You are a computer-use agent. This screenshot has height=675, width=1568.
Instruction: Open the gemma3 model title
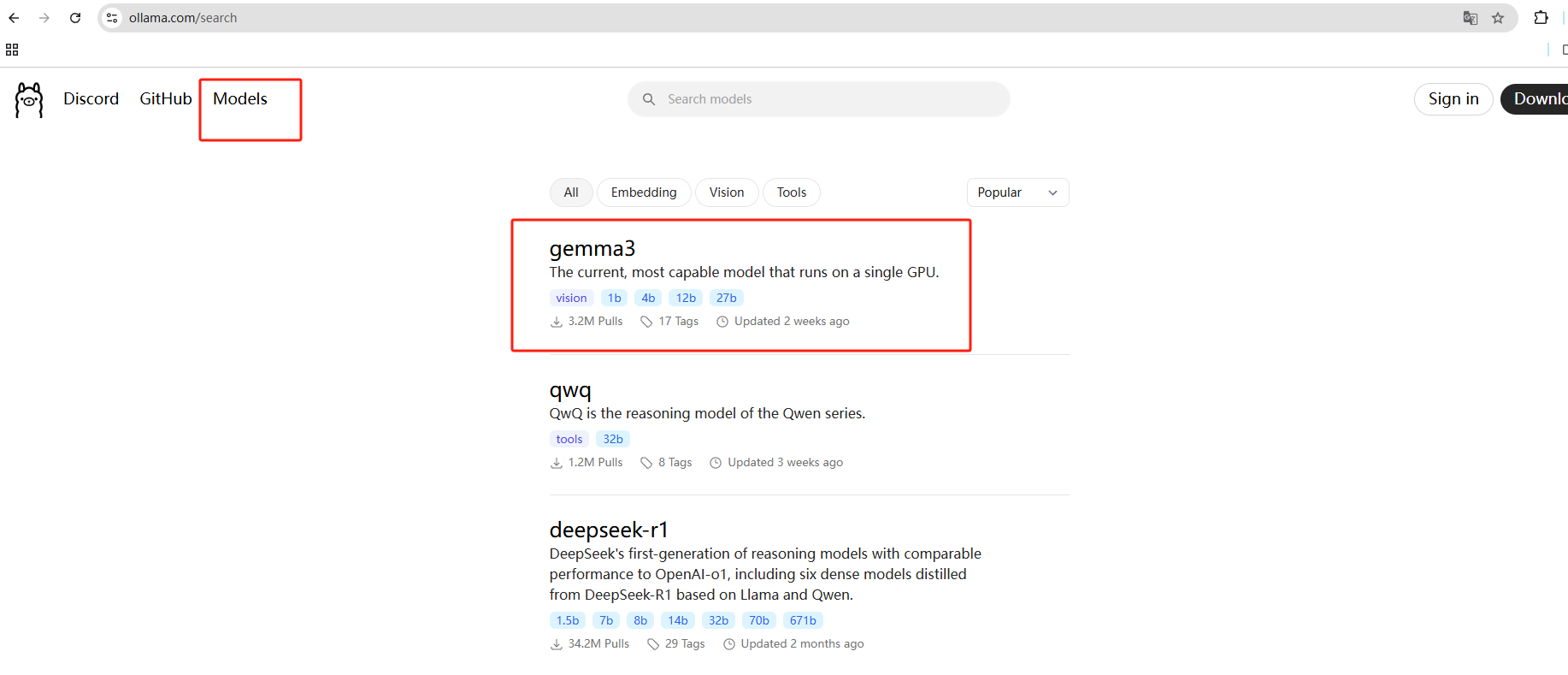pos(592,249)
